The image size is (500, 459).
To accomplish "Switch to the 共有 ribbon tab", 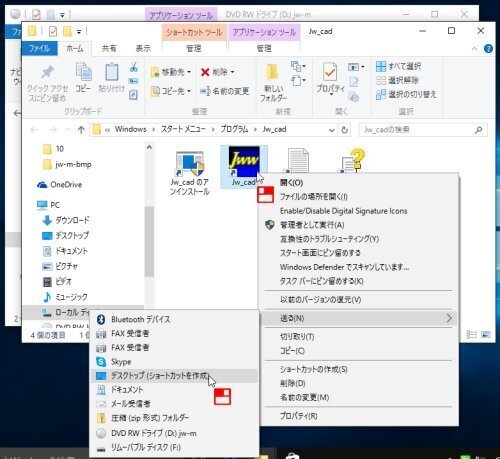I will (x=109, y=49).
